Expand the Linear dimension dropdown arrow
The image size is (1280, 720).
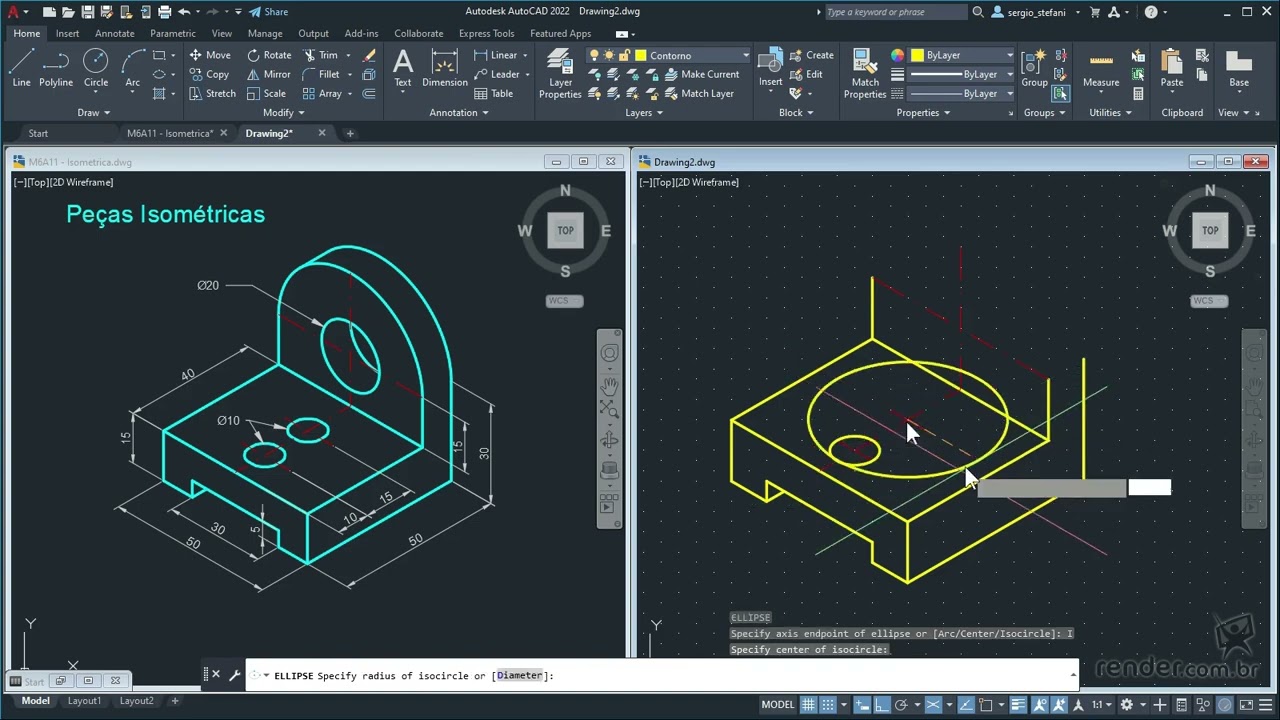pyautogui.click(x=526, y=55)
